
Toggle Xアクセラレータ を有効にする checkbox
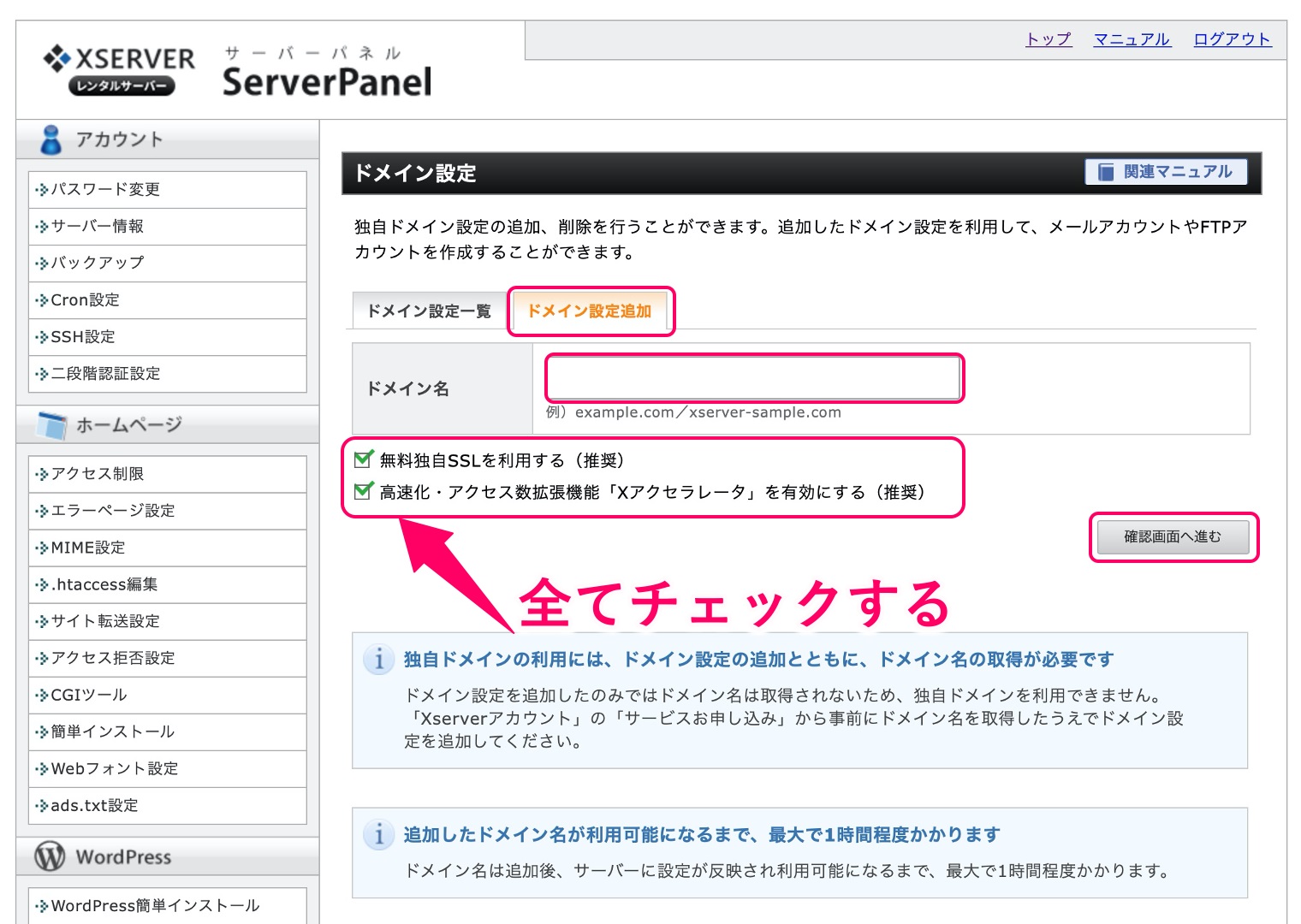[x=364, y=491]
